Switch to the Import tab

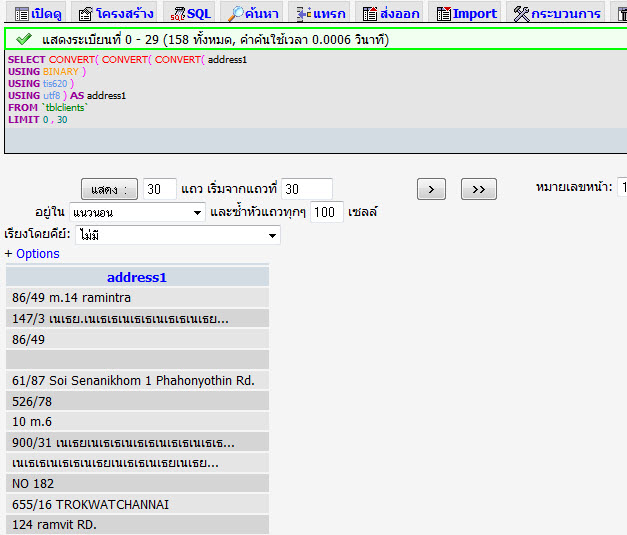point(466,12)
